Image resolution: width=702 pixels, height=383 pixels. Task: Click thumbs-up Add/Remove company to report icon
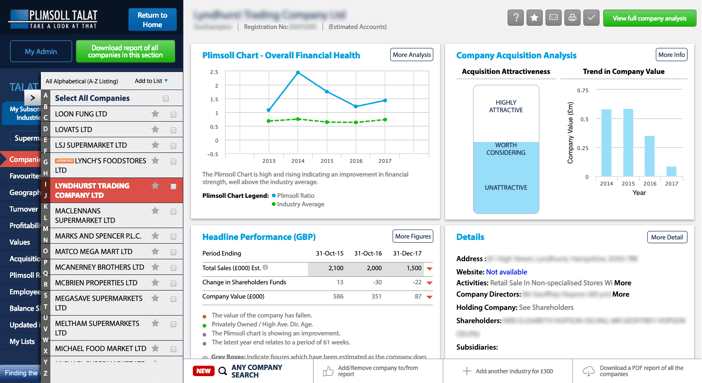(328, 371)
